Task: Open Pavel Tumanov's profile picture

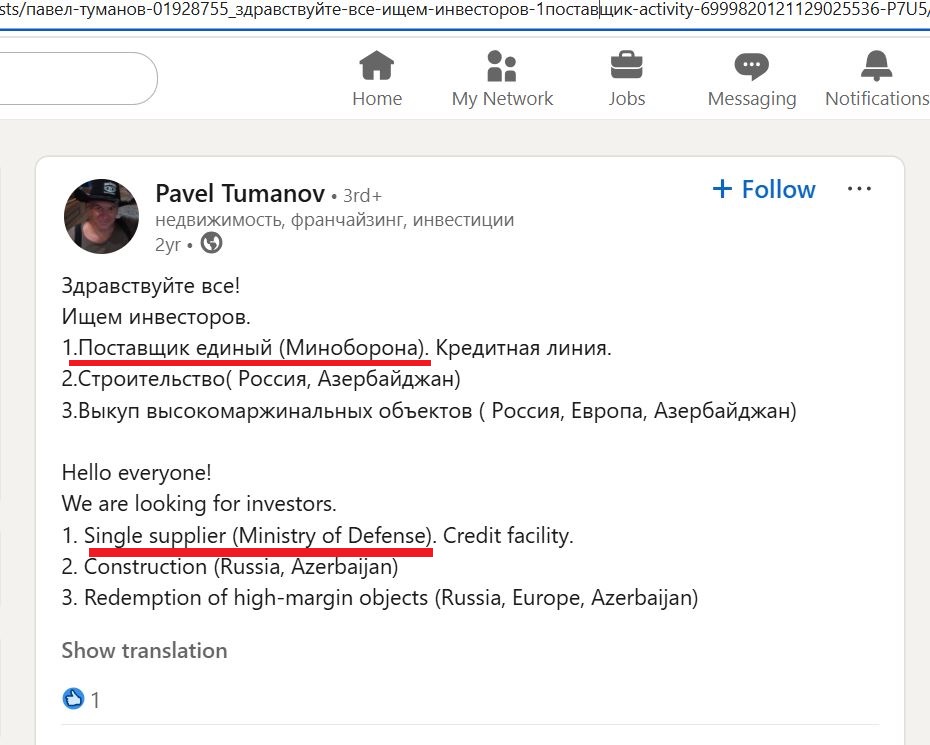Action: (101, 217)
